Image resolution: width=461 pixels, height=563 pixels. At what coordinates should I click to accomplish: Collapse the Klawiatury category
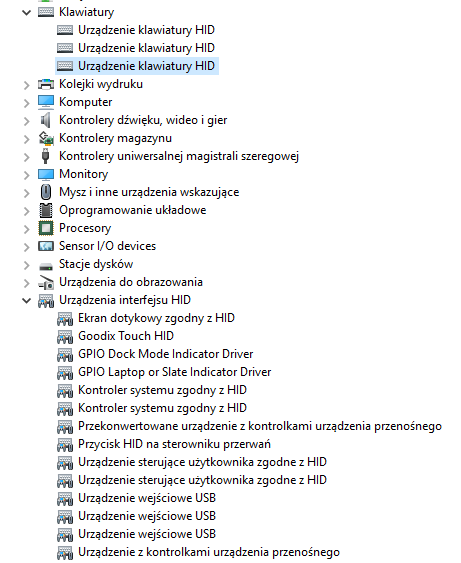[27, 13]
